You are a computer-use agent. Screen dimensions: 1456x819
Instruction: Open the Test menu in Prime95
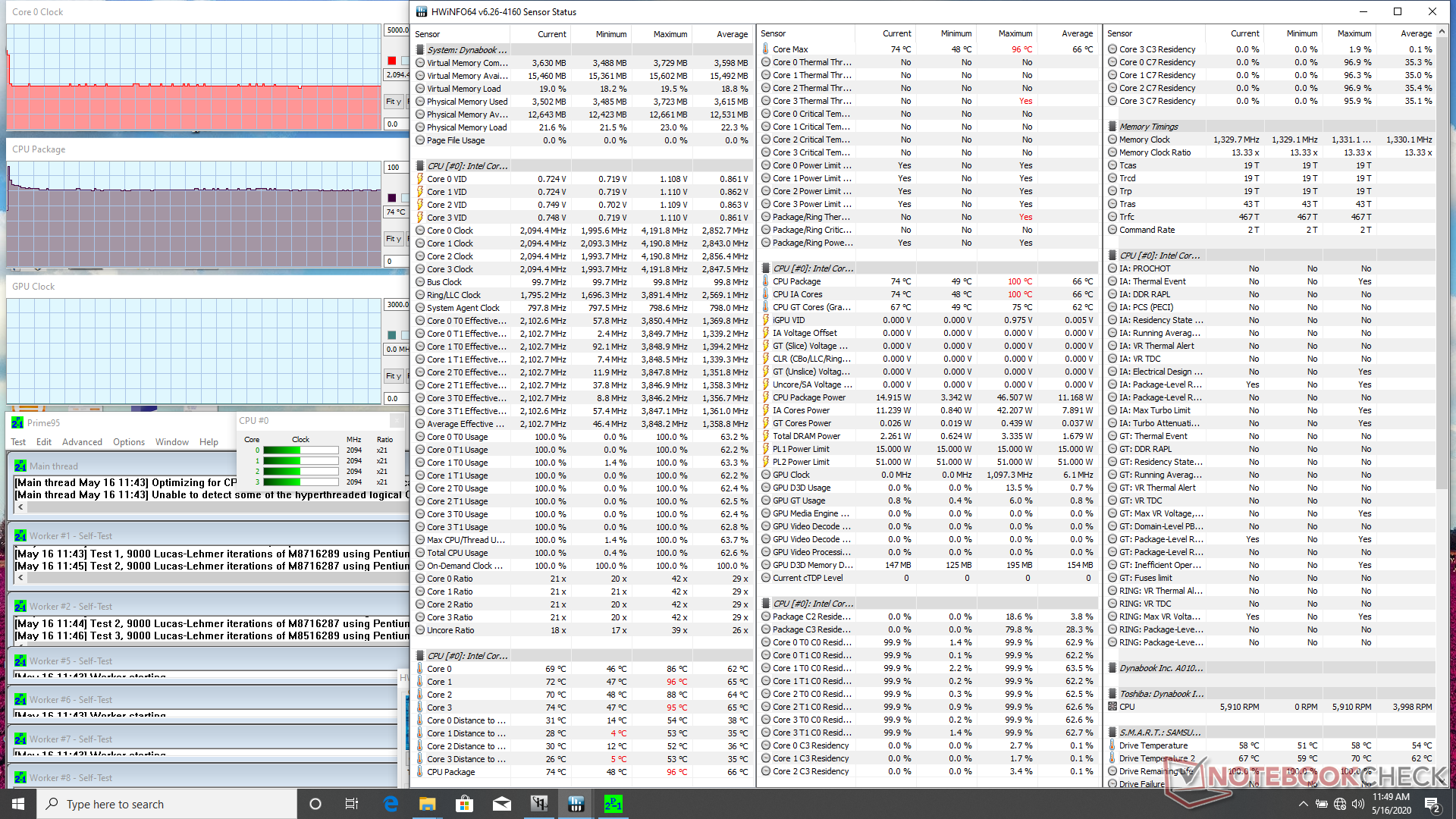coord(18,442)
